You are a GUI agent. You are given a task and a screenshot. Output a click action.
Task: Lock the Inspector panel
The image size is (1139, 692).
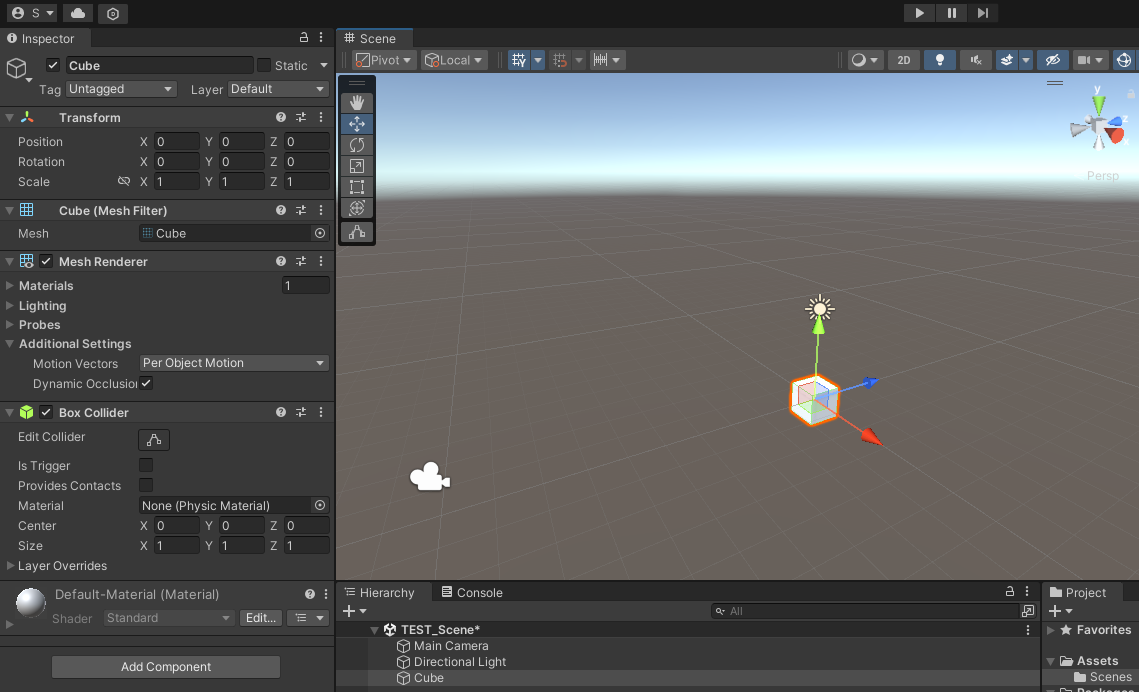[304, 38]
